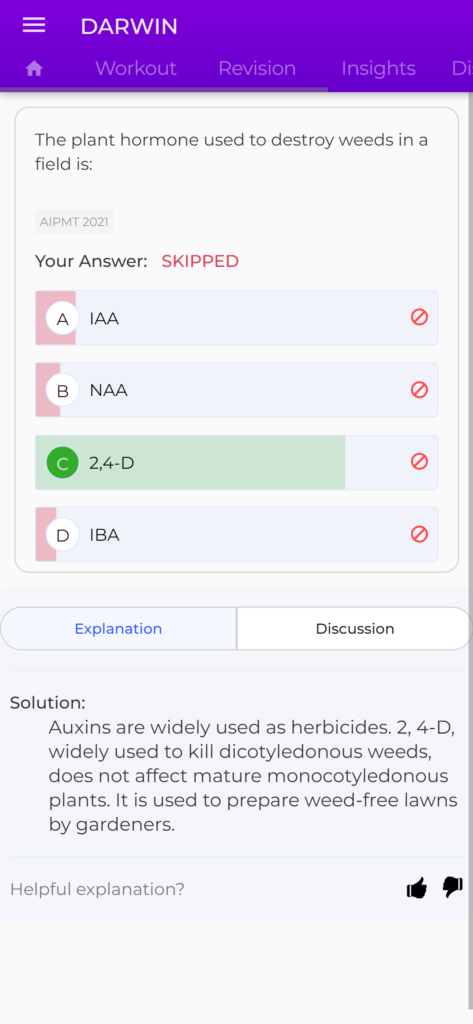
Task: Click the IBA answer option row
Action: pyautogui.click(x=236, y=534)
